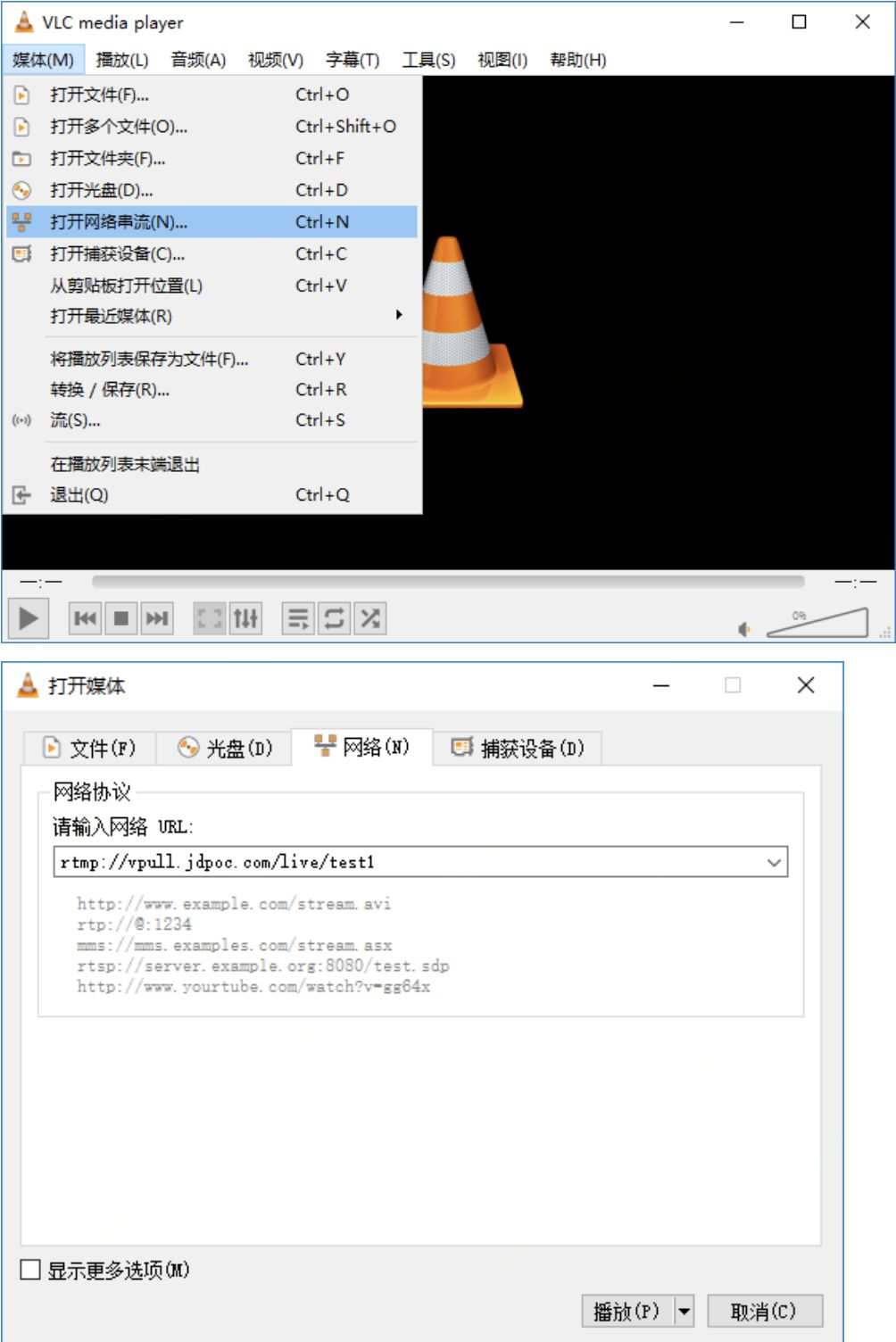This screenshot has width=896, height=1342.
Task: Click the VLC cone title bar icon
Action: (24, 21)
